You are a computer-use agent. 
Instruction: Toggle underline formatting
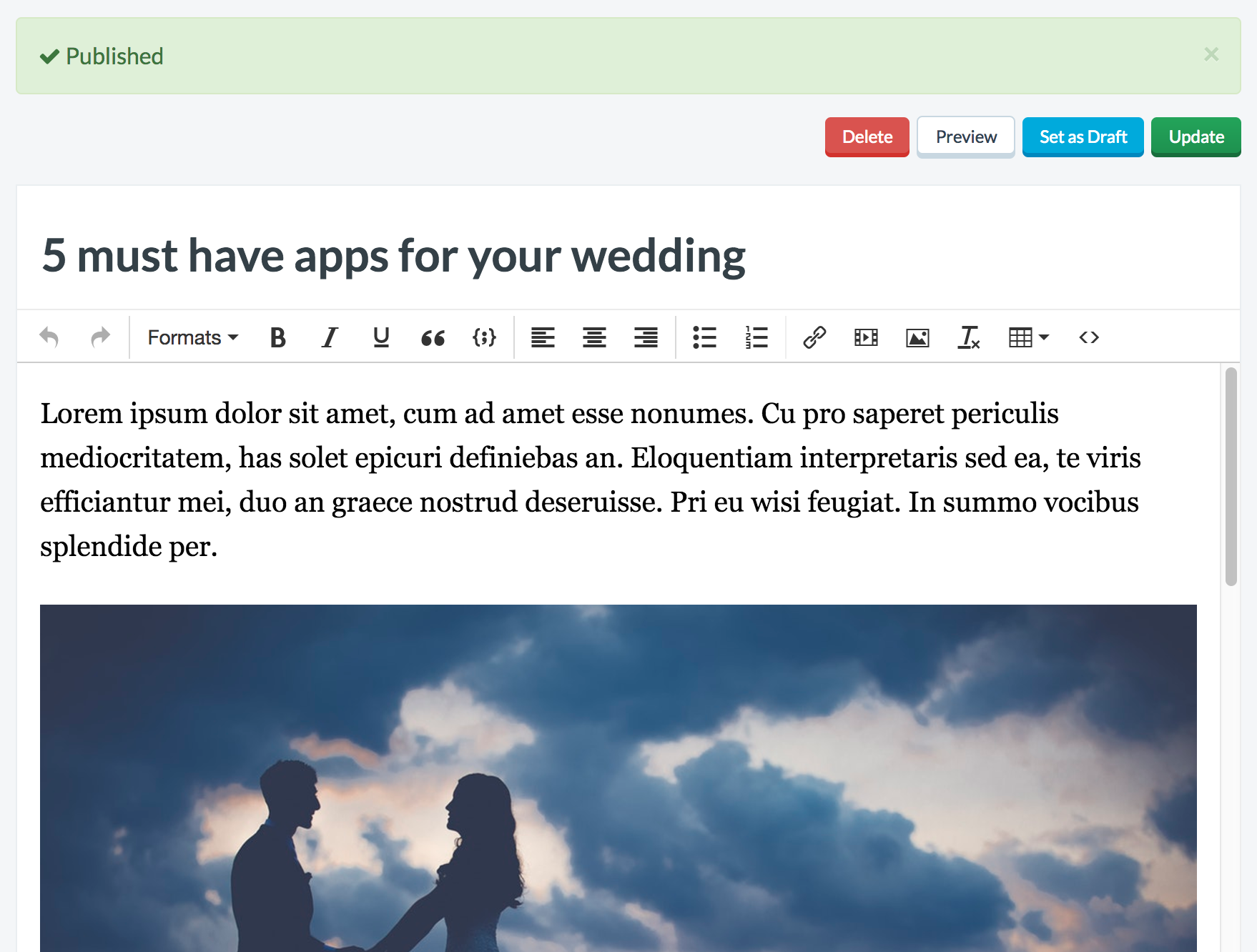pos(381,337)
